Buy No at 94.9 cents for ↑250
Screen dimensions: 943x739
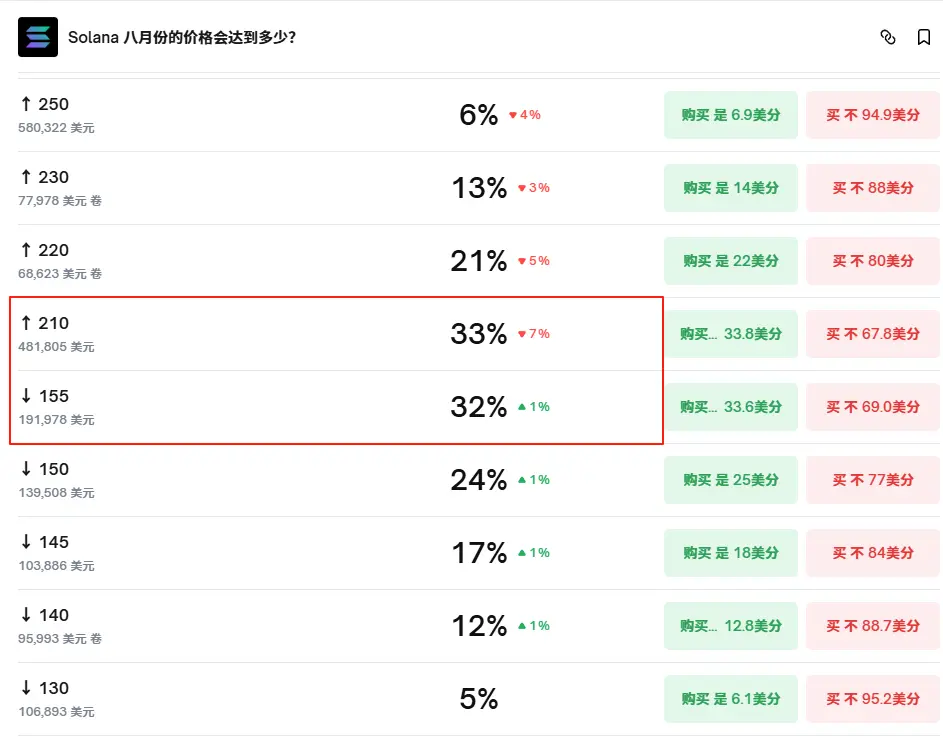coord(873,115)
